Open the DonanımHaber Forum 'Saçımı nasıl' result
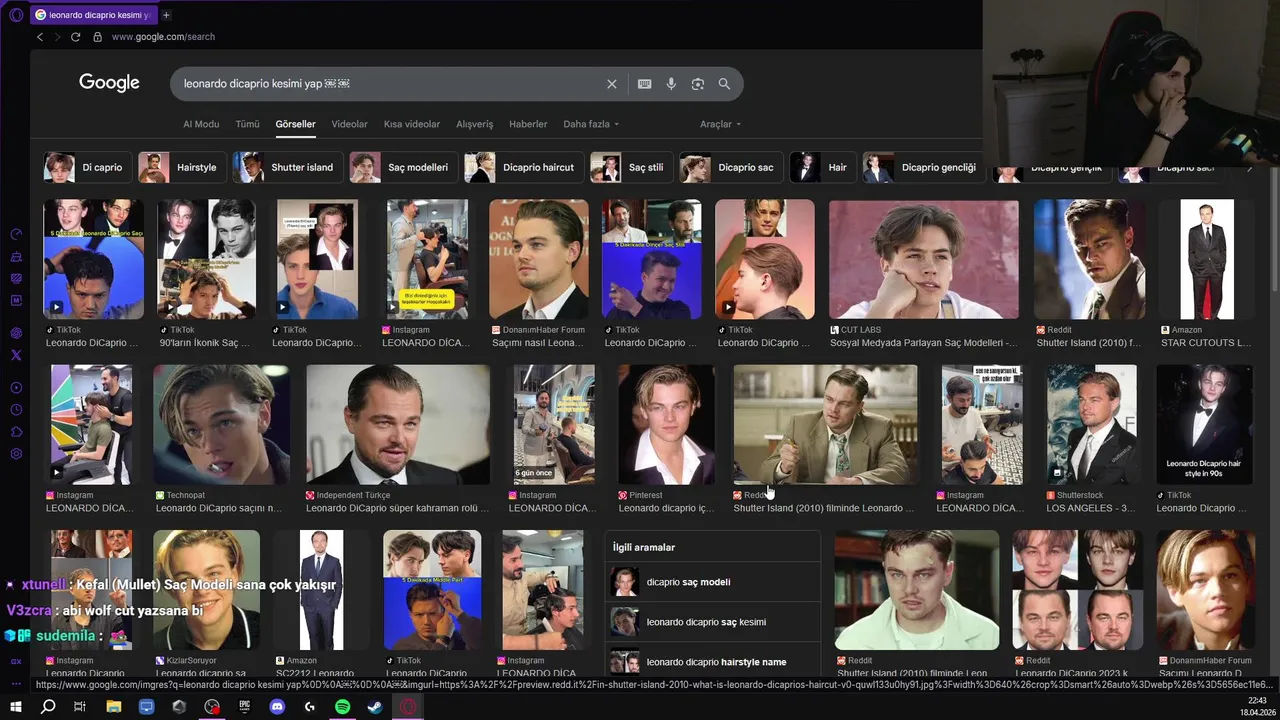Viewport: 1280px width, 720px height. pyautogui.click(x=538, y=259)
